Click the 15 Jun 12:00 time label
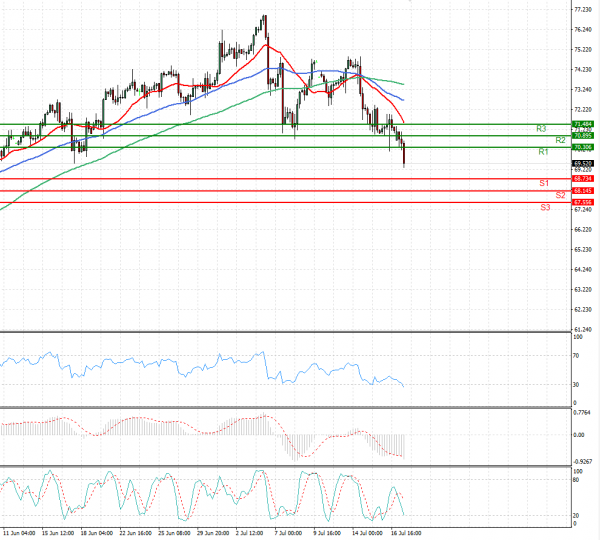Viewport: 600px width, 540px height. coord(58,533)
